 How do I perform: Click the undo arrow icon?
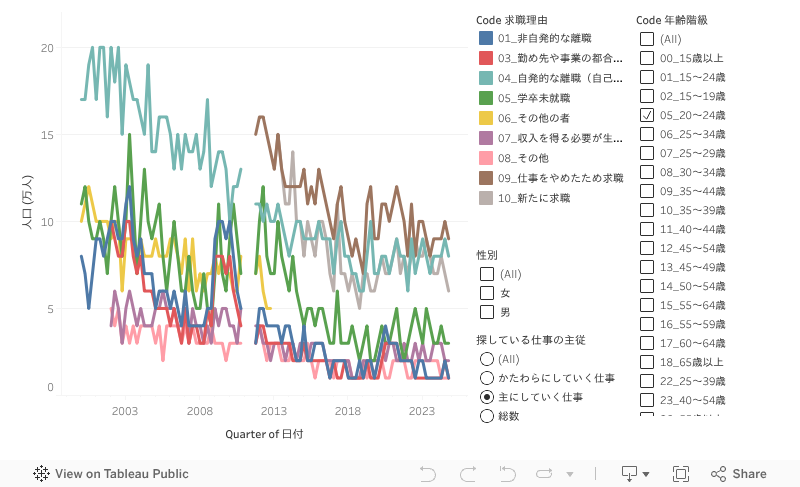[x=428, y=474]
